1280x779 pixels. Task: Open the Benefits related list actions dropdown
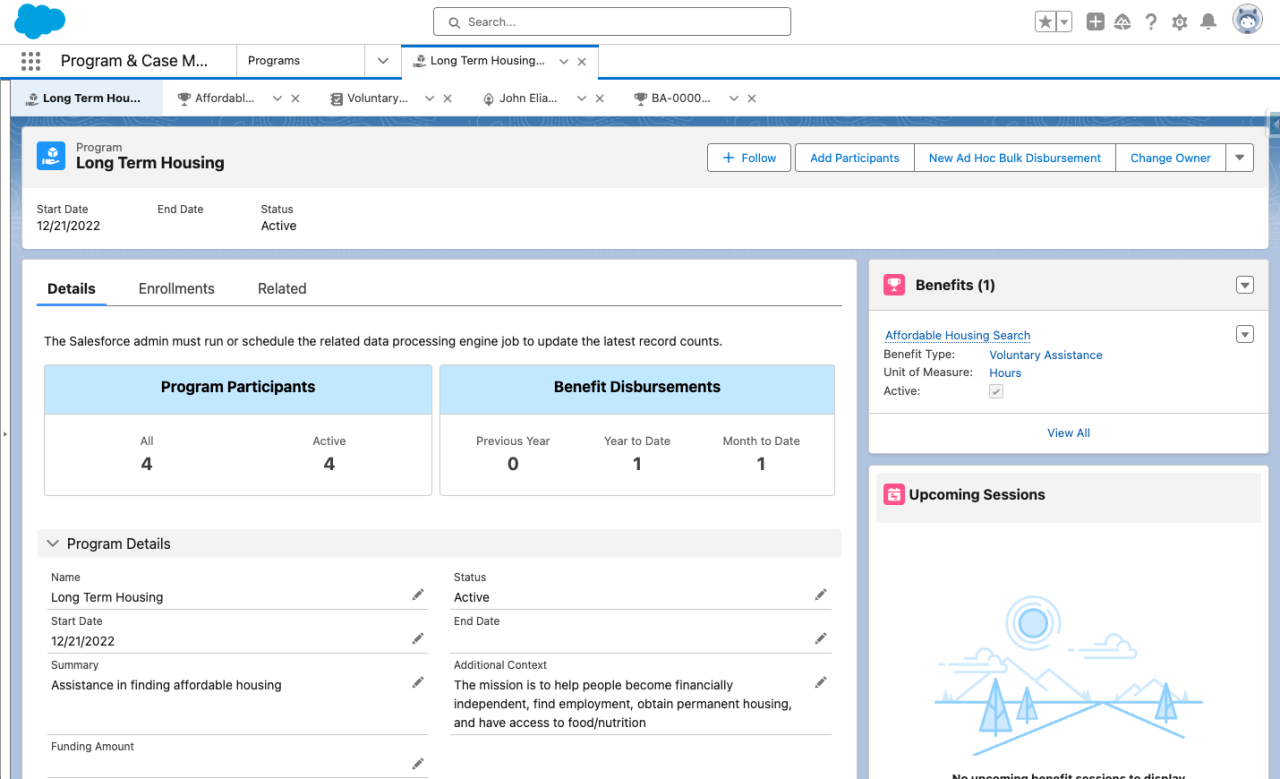point(1245,285)
